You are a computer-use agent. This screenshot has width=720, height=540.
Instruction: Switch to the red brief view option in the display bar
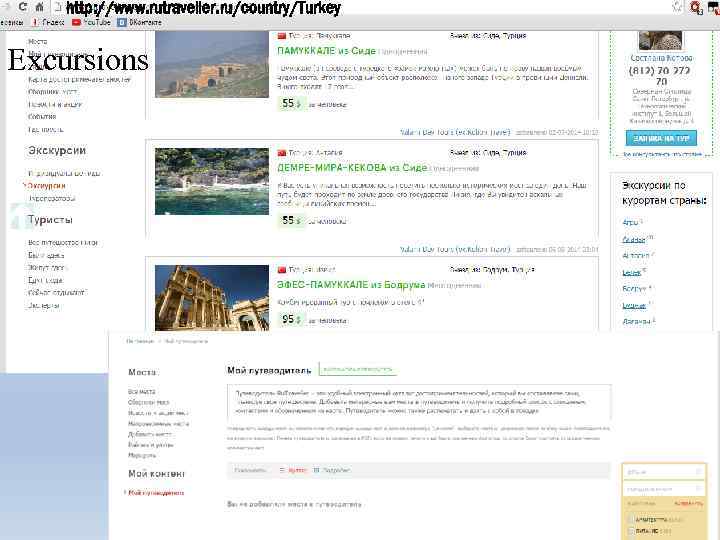point(293,470)
